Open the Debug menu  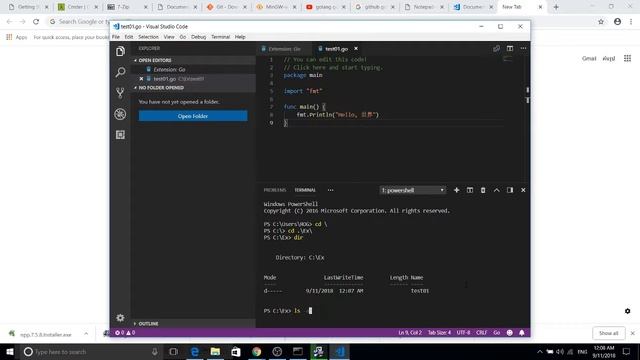click(198, 37)
